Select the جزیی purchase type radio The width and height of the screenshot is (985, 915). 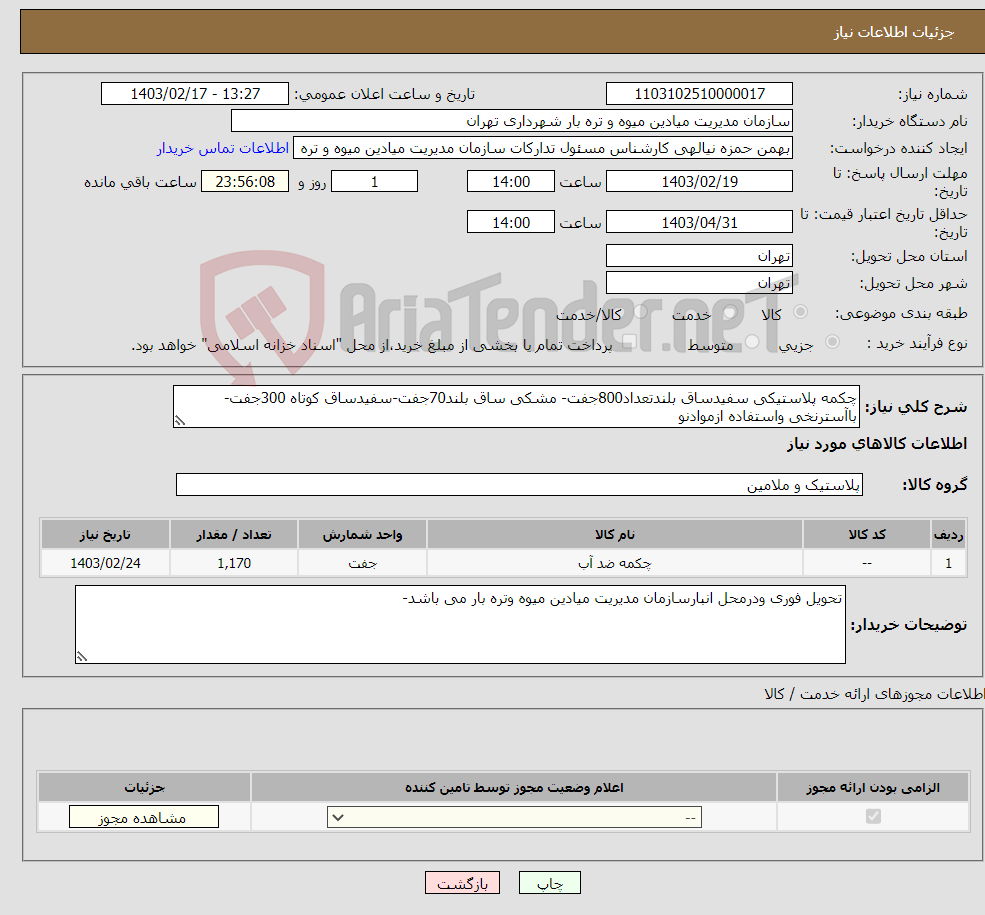(832, 342)
